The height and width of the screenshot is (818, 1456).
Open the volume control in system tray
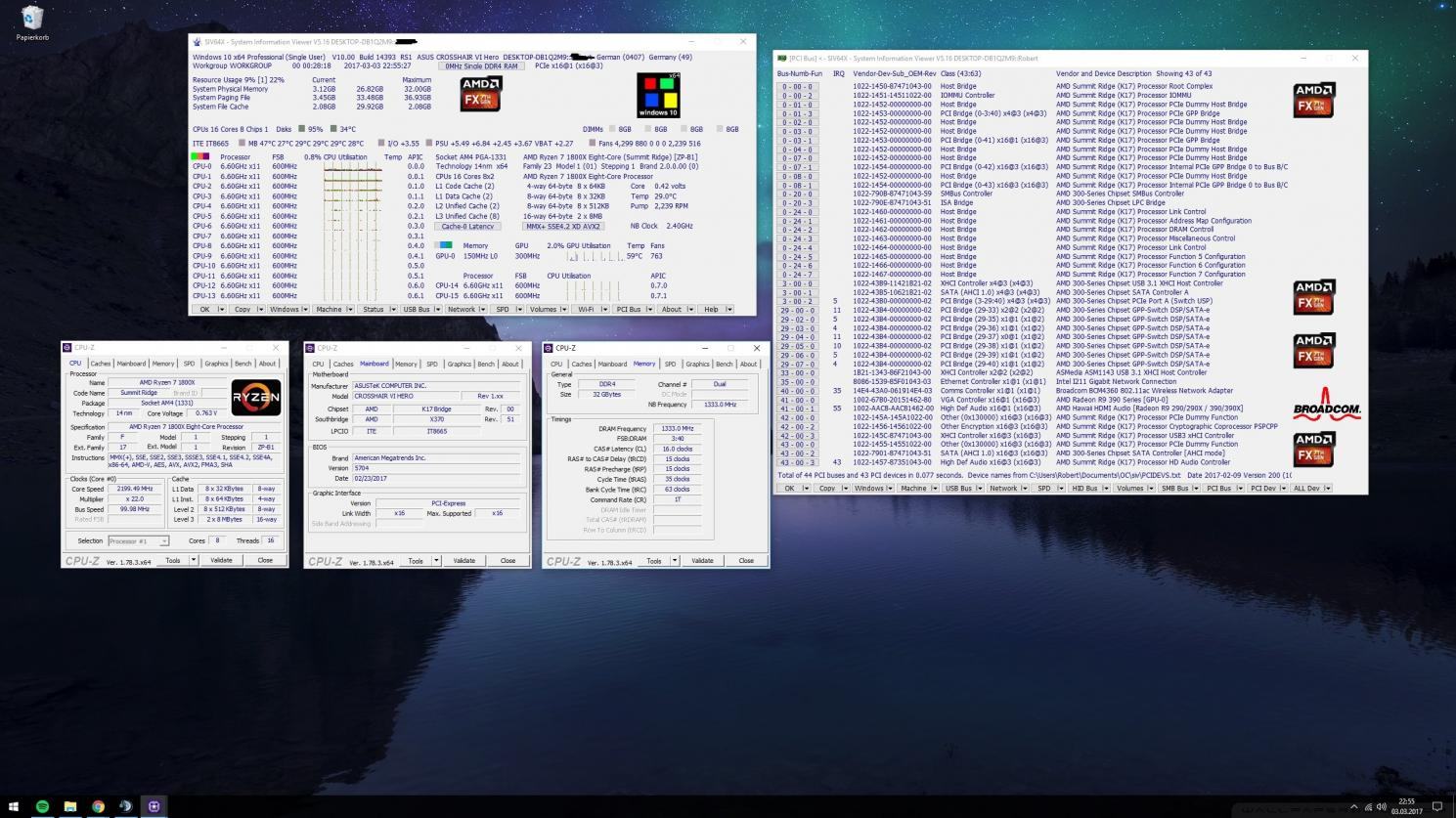1381,807
